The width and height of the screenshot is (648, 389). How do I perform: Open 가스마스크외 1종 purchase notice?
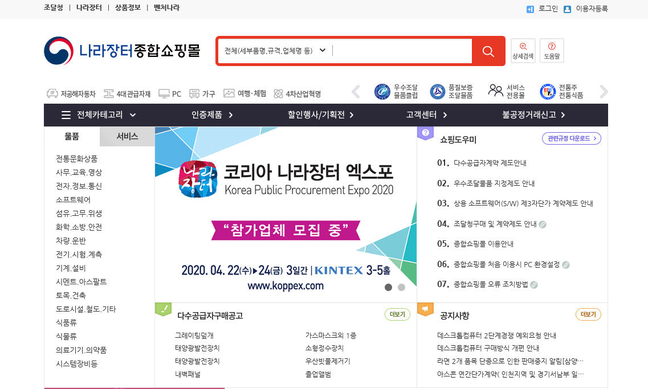click(x=331, y=336)
